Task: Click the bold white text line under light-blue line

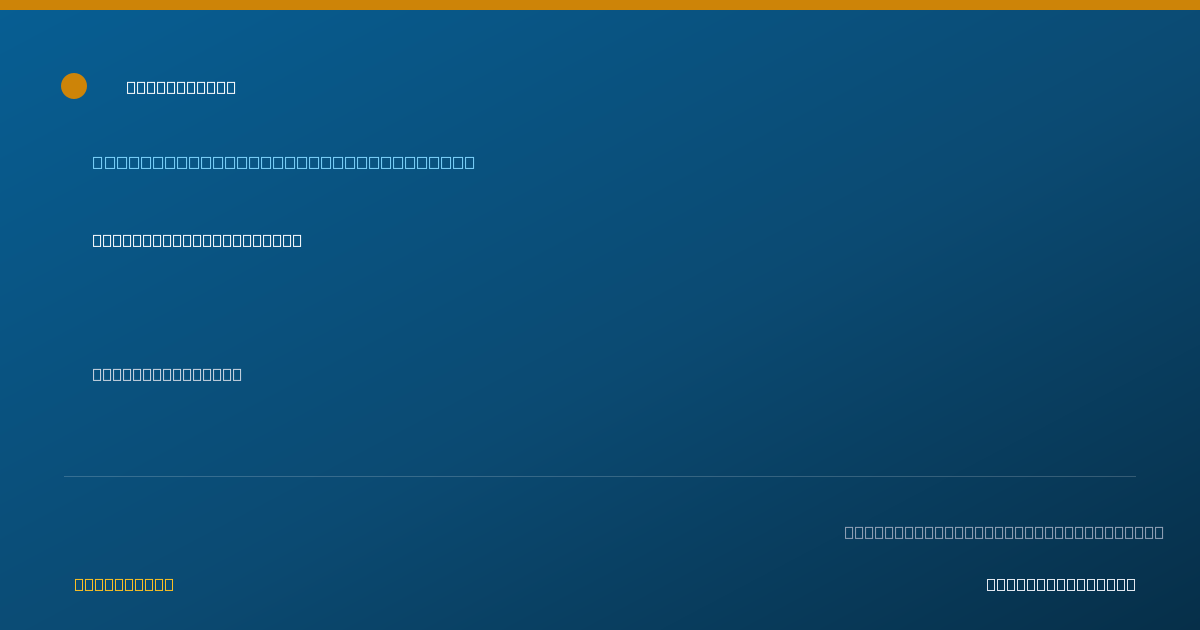Action: click(x=197, y=240)
